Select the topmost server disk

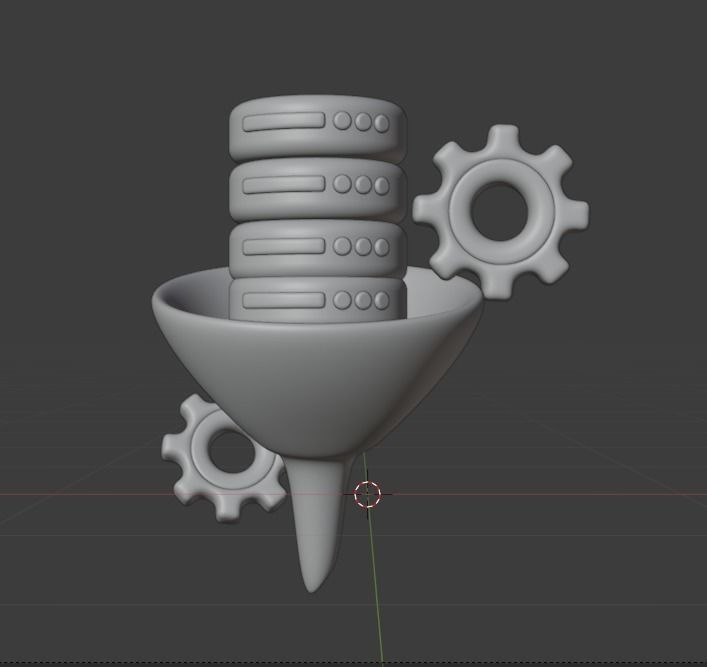pyautogui.click(x=317, y=127)
